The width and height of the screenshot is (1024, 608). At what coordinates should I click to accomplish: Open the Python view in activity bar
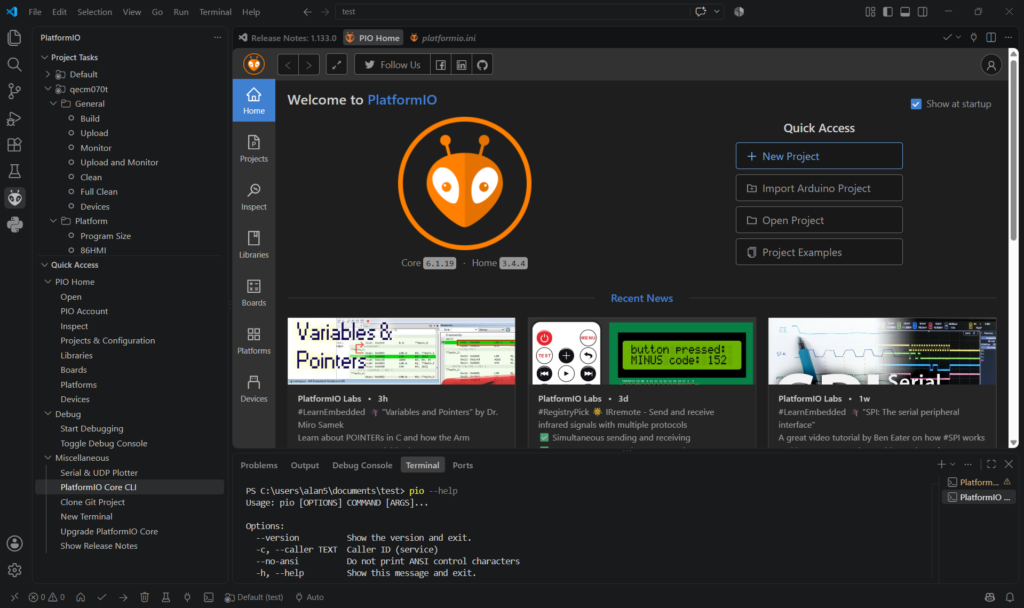[14, 225]
